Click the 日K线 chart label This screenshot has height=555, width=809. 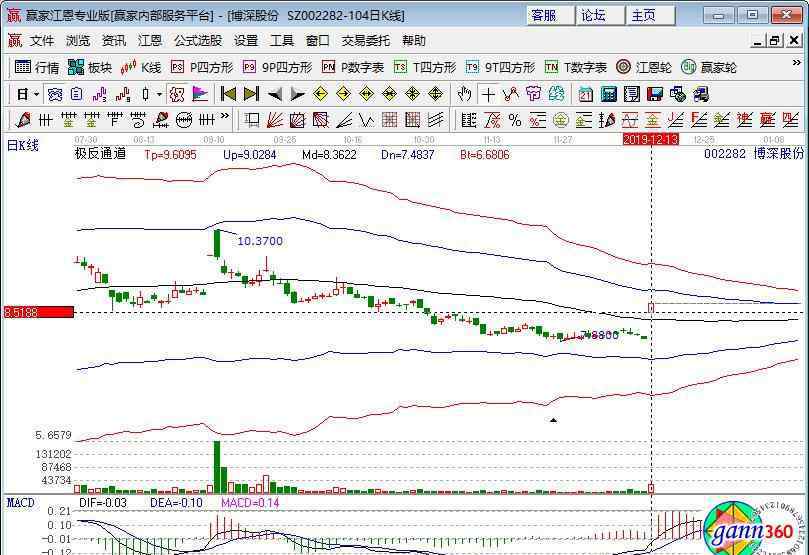(x=23, y=145)
